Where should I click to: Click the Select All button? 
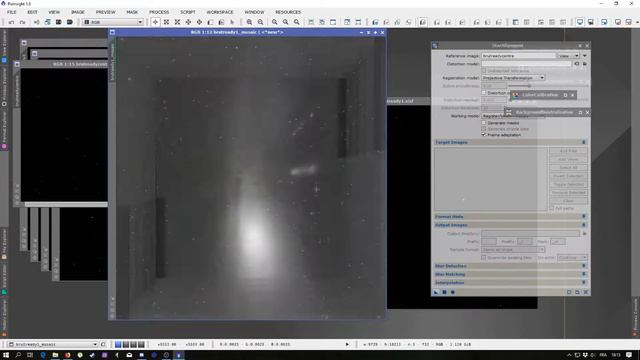tap(569, 167)
